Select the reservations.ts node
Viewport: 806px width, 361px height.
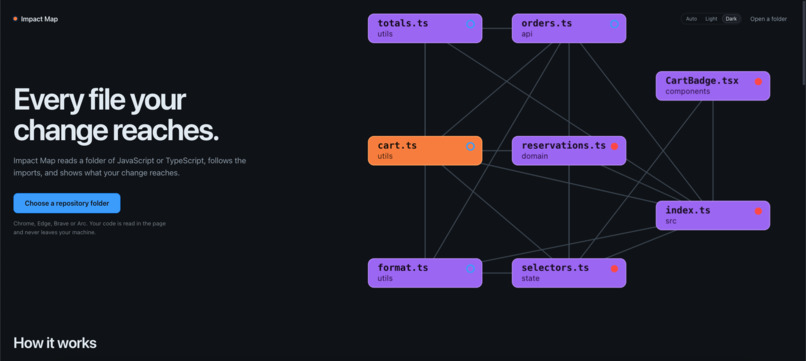click(x=569, y=151)
